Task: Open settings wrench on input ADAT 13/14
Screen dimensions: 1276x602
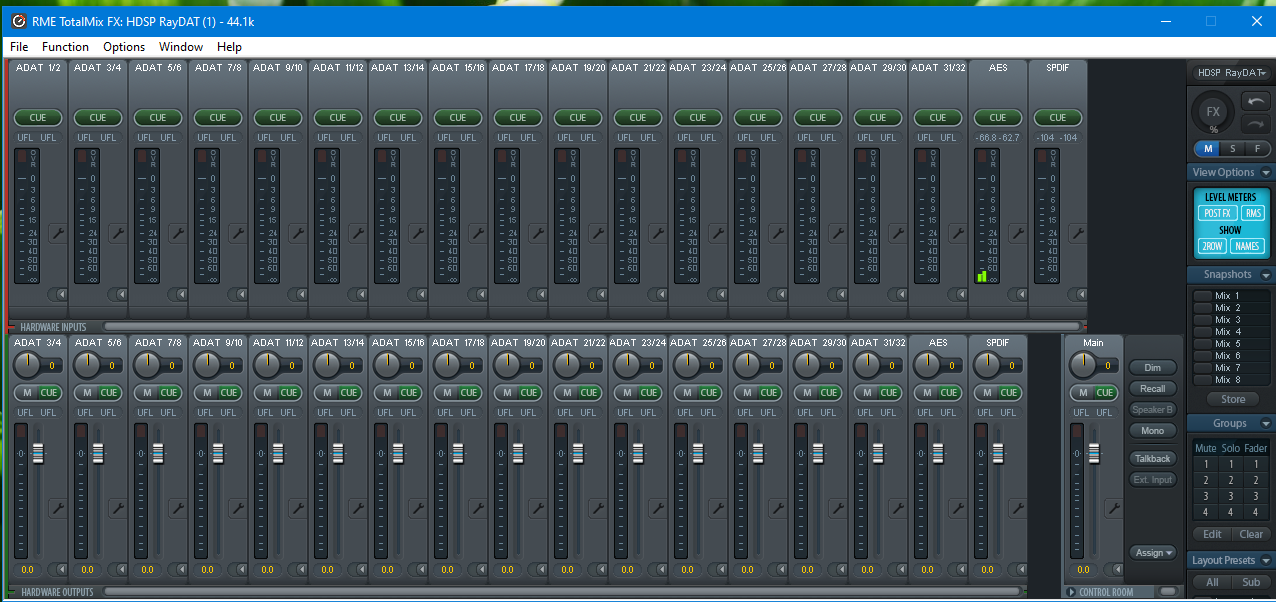Action: 417,233
